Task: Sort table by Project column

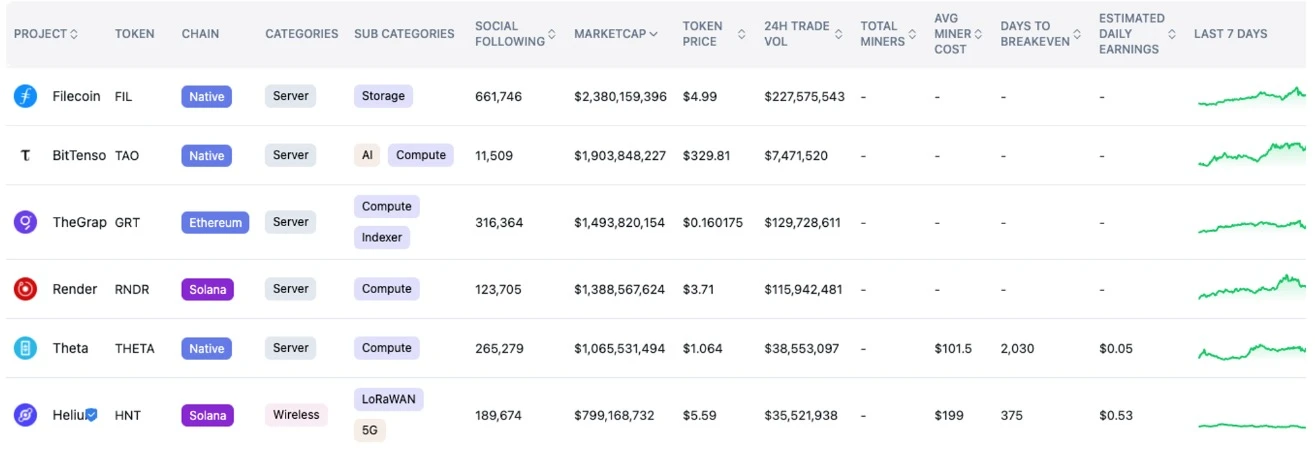Action: (x=46, y=34)
